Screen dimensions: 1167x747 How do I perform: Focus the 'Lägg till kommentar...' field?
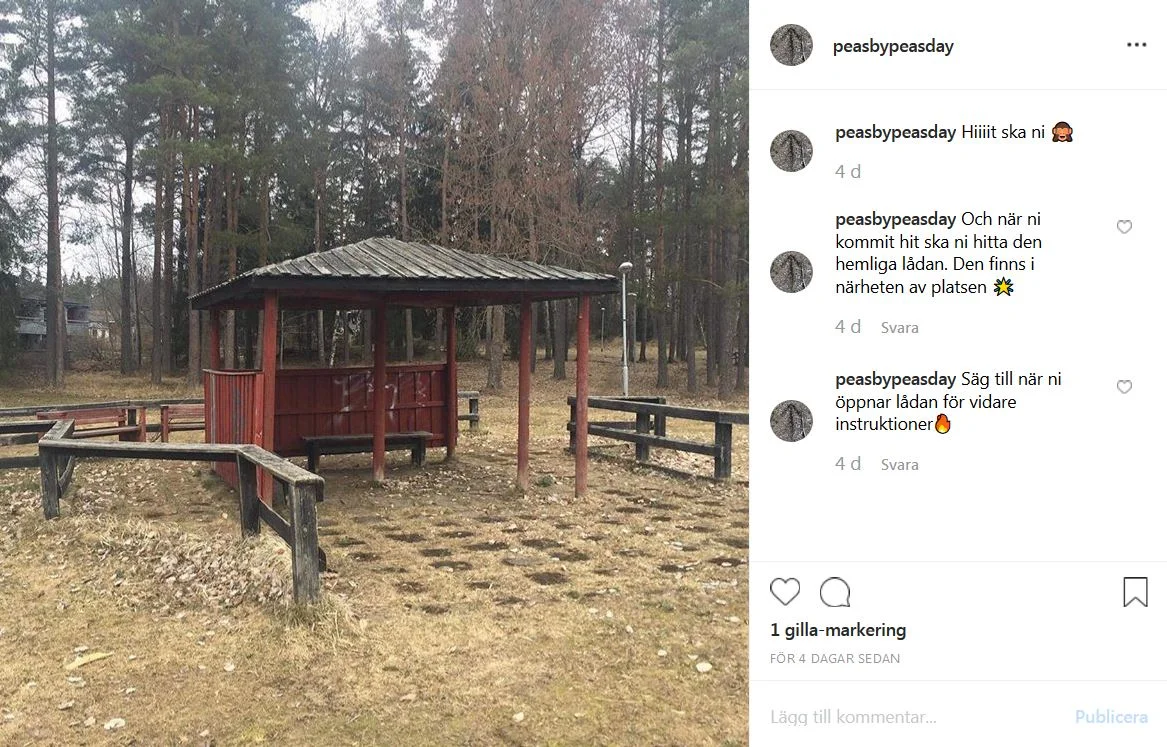click(915, 717)
